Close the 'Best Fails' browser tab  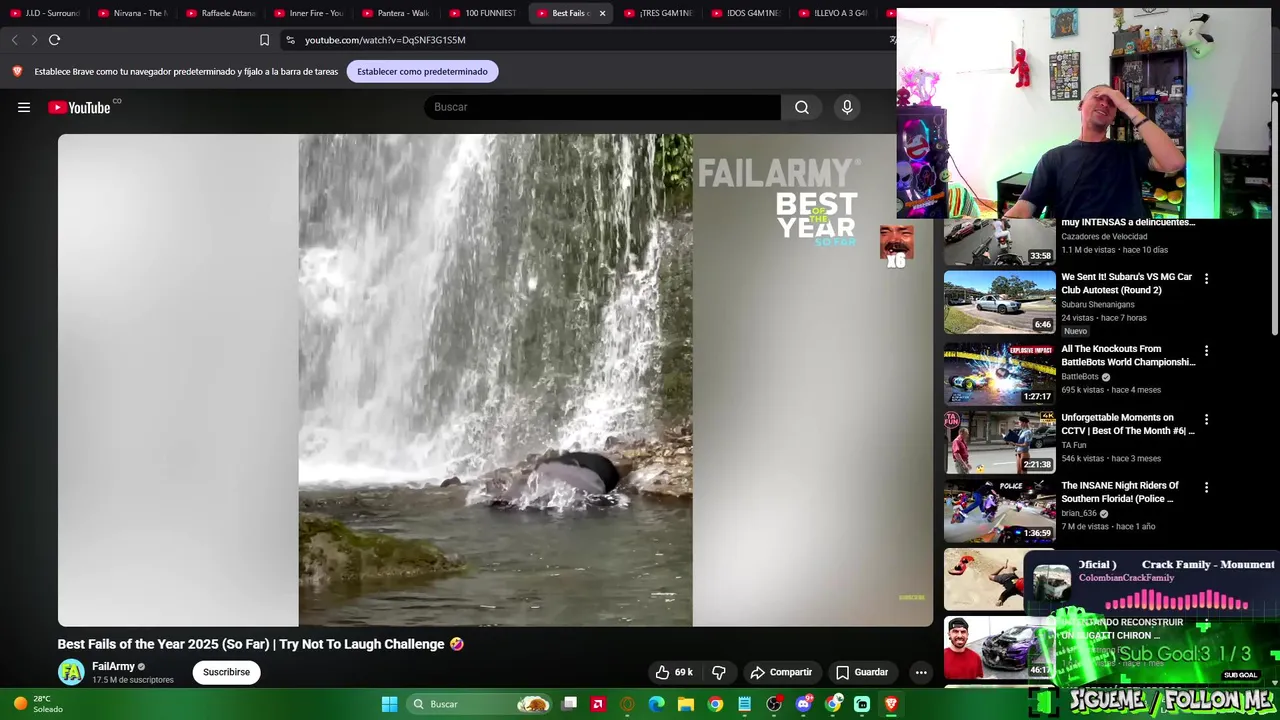click(602, 13)
